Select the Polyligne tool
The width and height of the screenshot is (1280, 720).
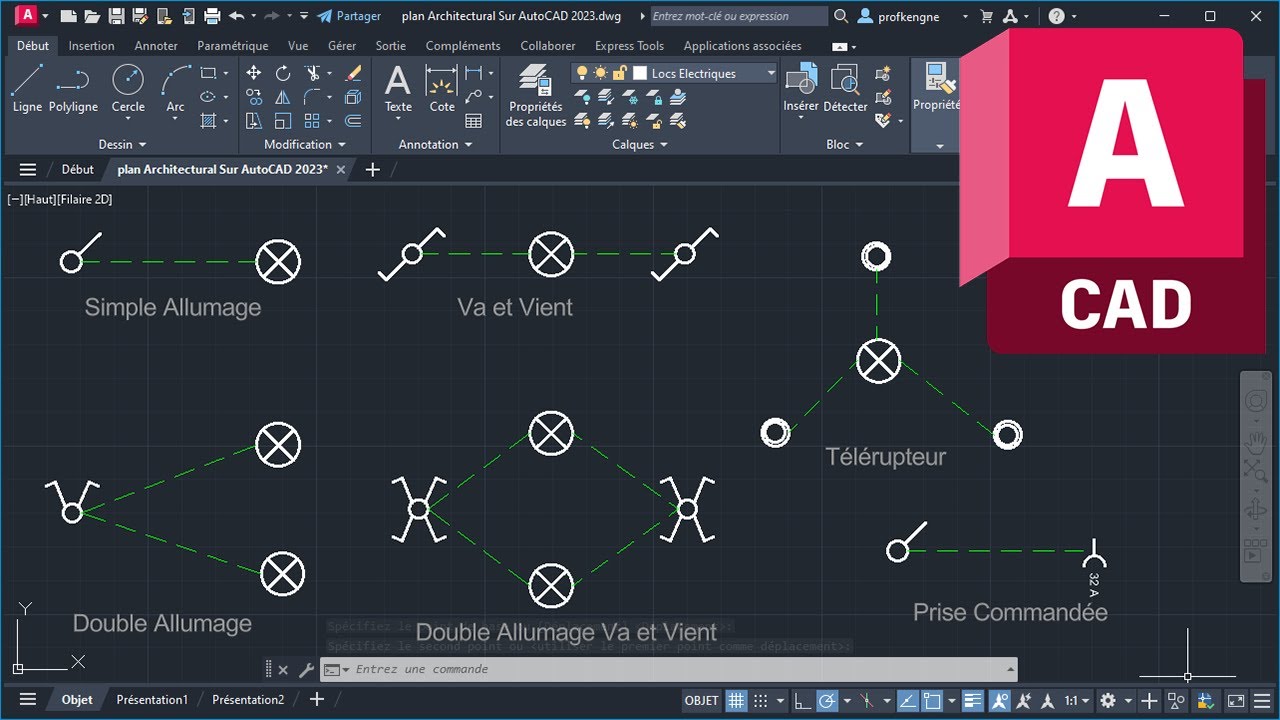(73, 88)
